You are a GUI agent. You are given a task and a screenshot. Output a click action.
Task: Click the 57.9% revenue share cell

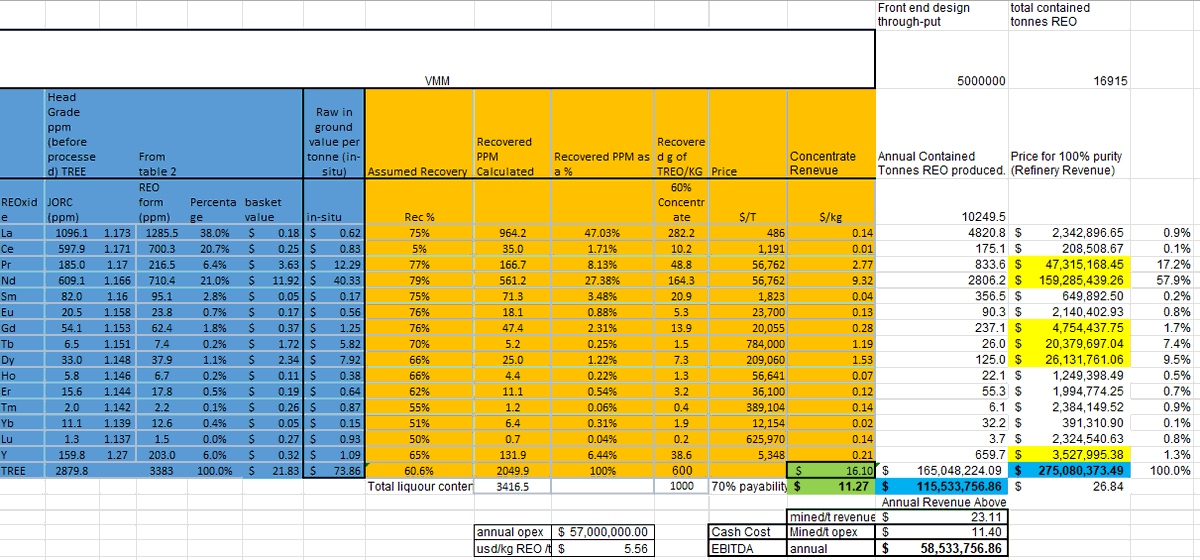[x=1175, y=281]
